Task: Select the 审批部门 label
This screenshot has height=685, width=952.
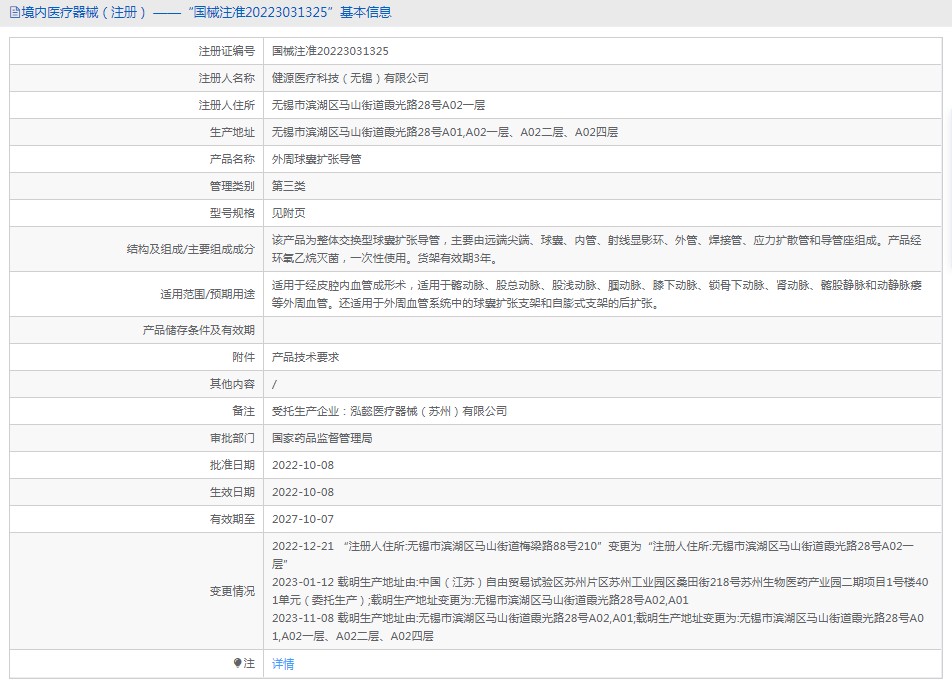Action: pyautogui.click(x=232, y=438)
